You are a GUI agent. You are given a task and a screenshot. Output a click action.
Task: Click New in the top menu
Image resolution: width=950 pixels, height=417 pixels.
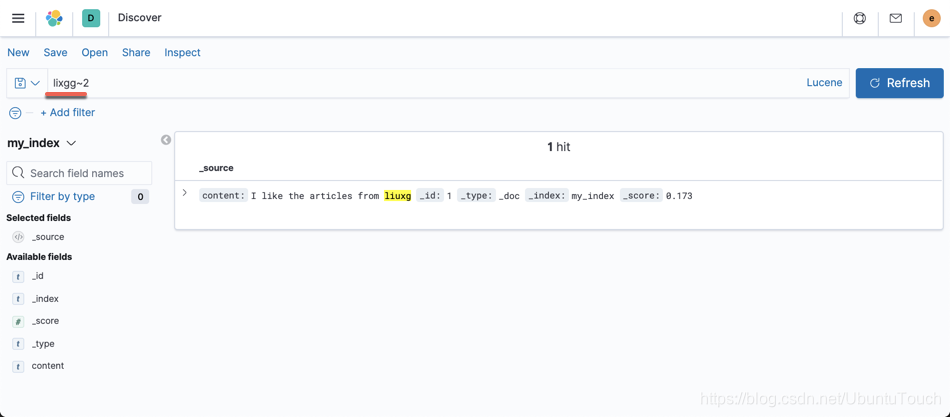pos(18,53)
